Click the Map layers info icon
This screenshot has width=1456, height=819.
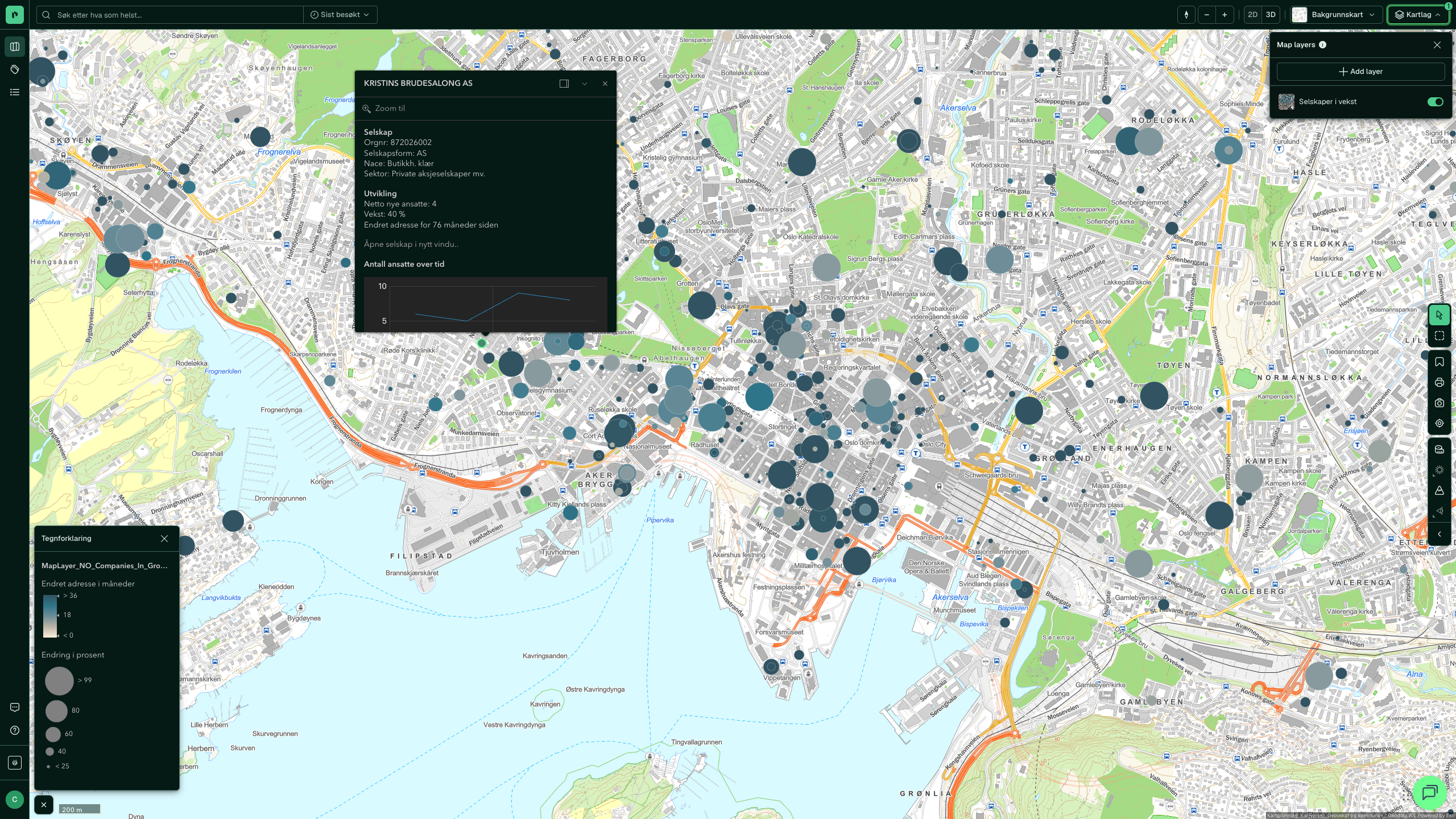pyautogui.click(x=1322, y=45)
